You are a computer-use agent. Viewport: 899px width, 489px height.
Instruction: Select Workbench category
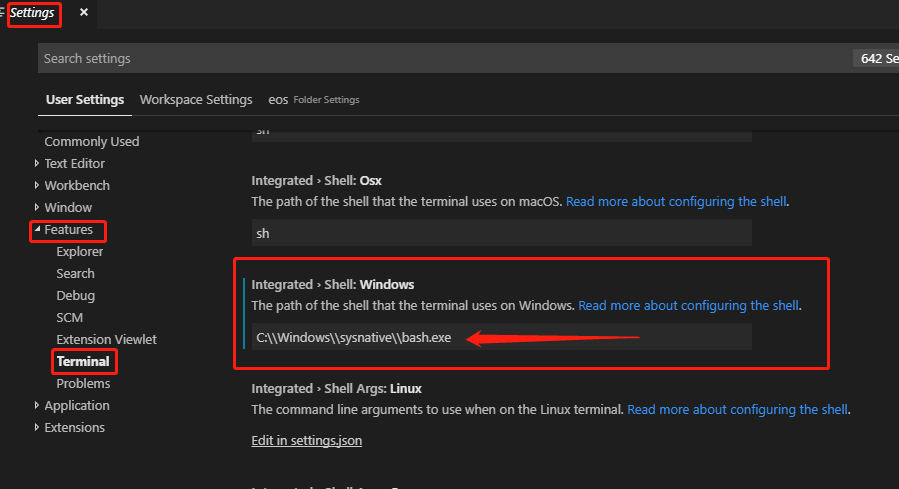point(77,186)
